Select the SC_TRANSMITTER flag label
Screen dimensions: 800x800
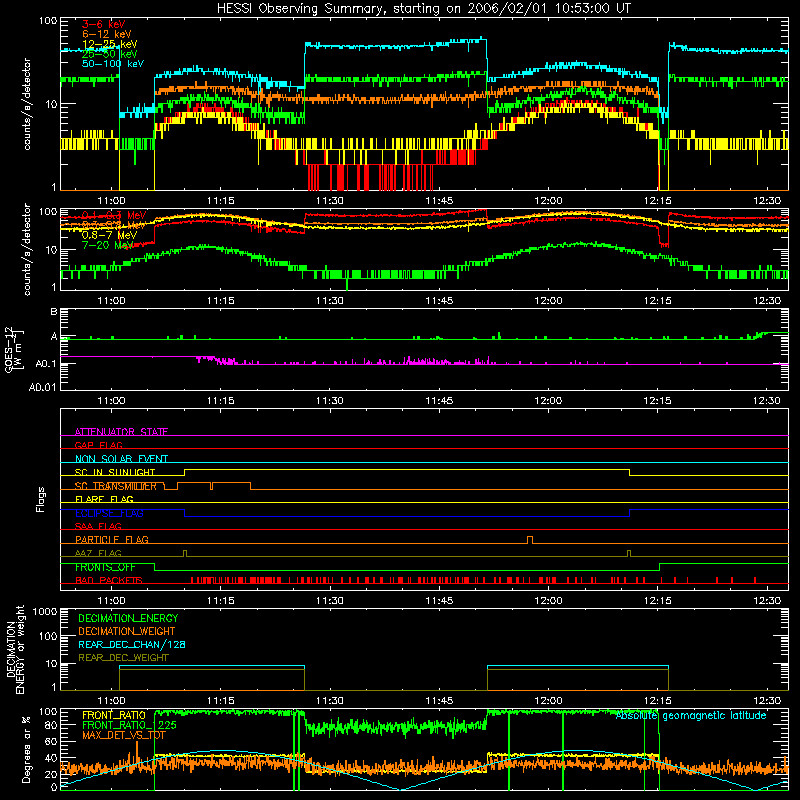click(x=115, y=486)
